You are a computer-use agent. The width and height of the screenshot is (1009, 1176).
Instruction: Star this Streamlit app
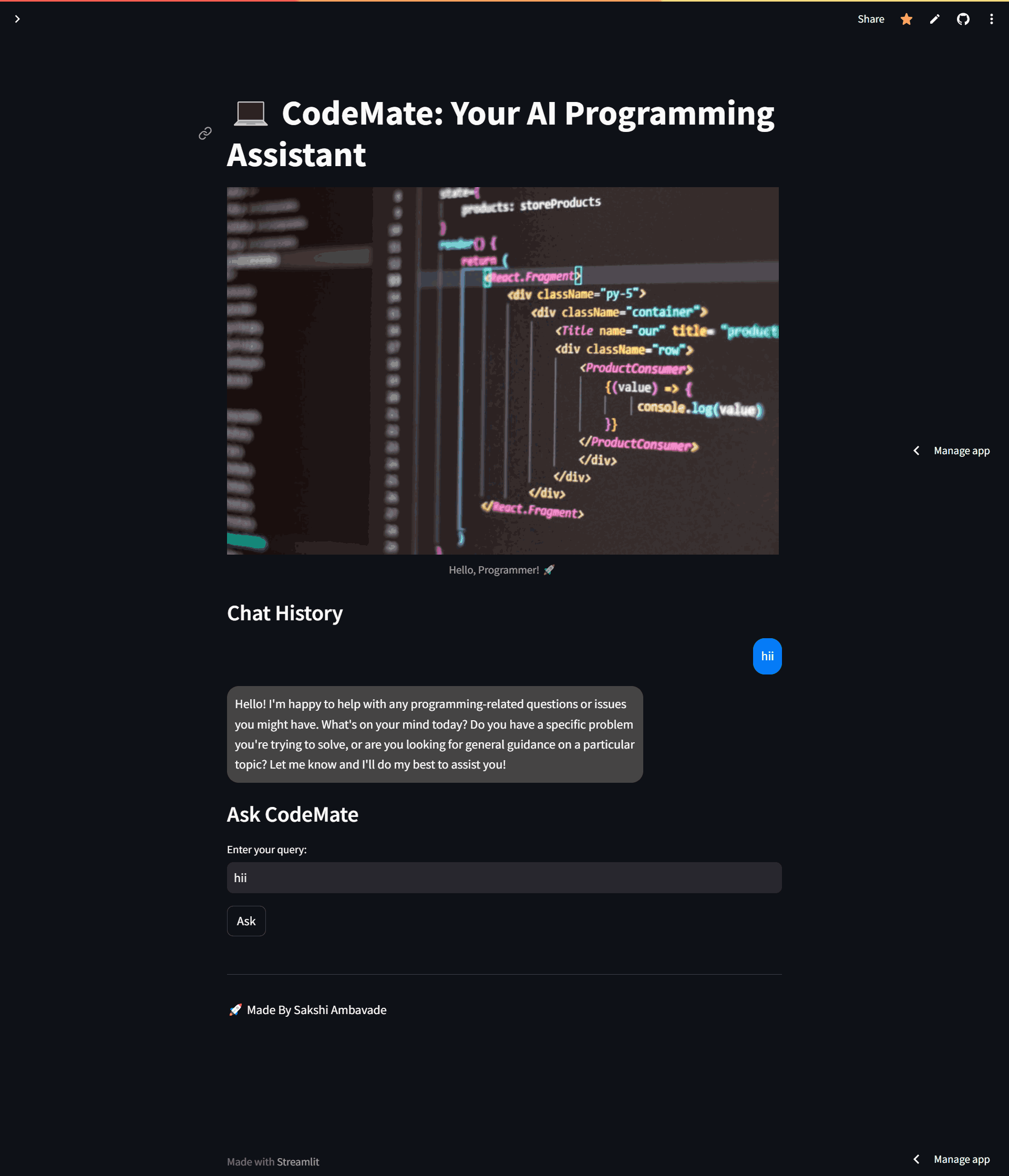pyautogui.click(x=907, y=19)
